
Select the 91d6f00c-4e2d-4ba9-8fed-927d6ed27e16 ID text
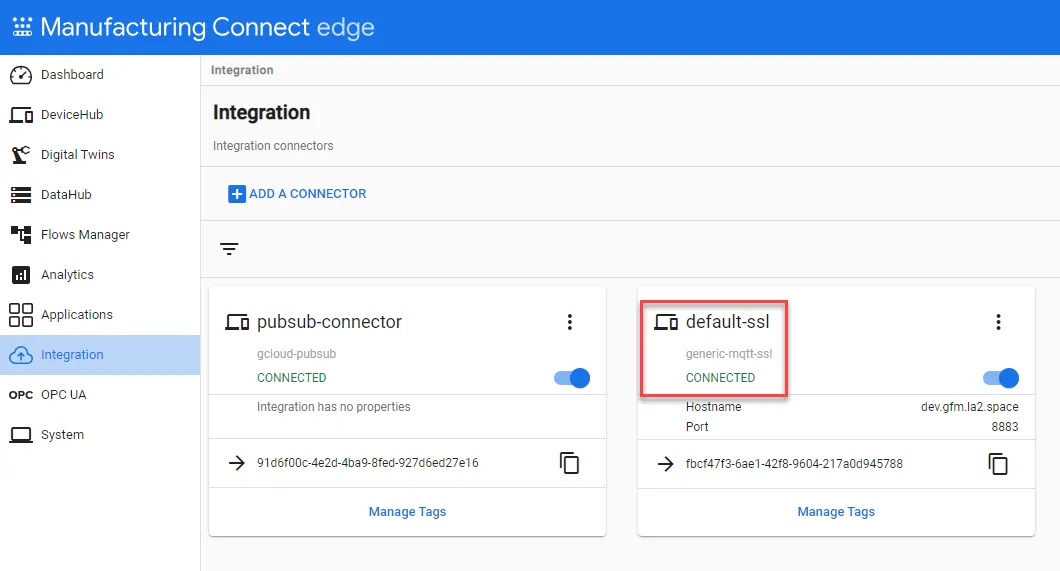[368, 463]
